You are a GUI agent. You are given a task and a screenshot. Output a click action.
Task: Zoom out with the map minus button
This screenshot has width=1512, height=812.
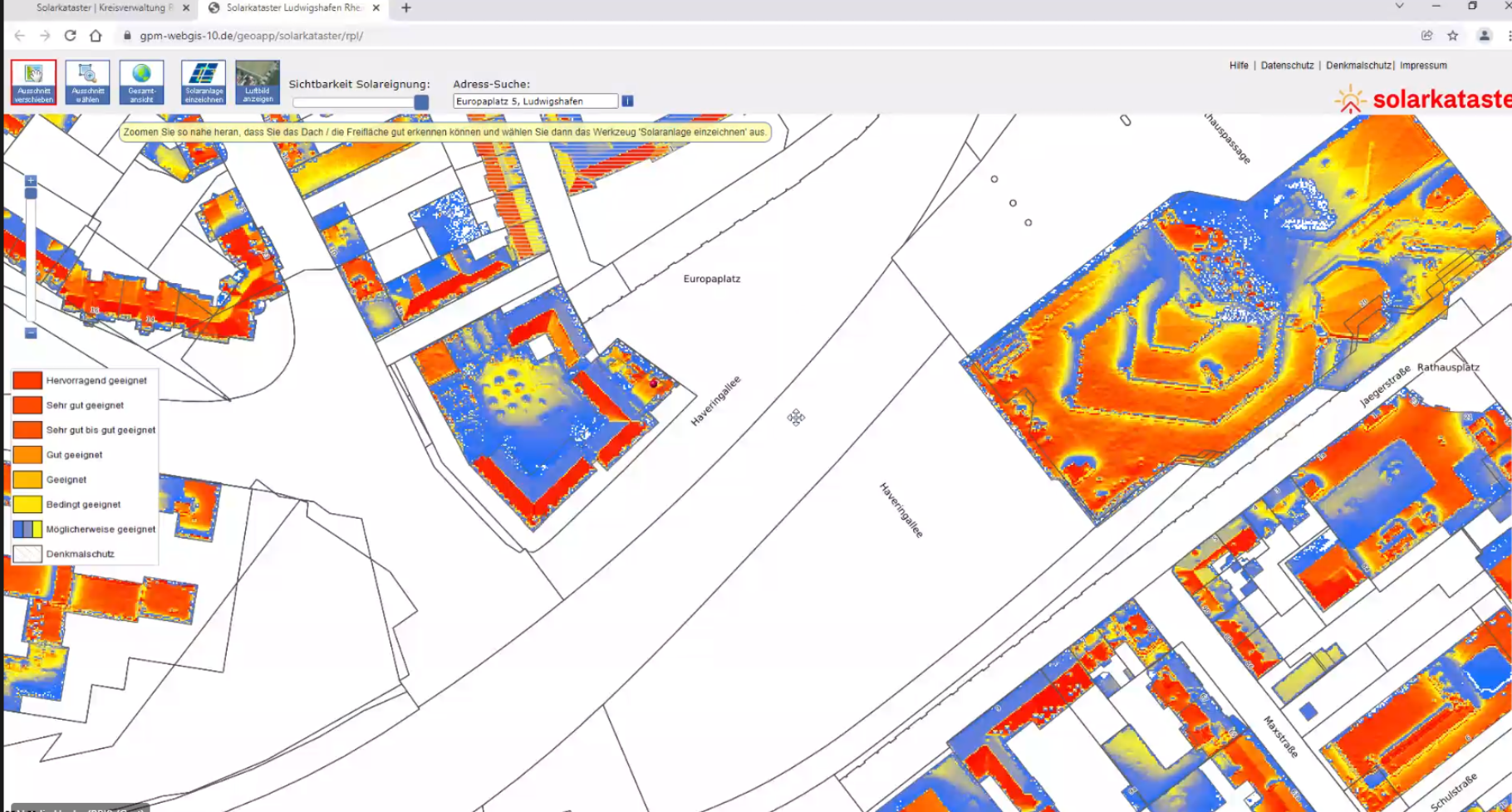(x=31, y=333)
